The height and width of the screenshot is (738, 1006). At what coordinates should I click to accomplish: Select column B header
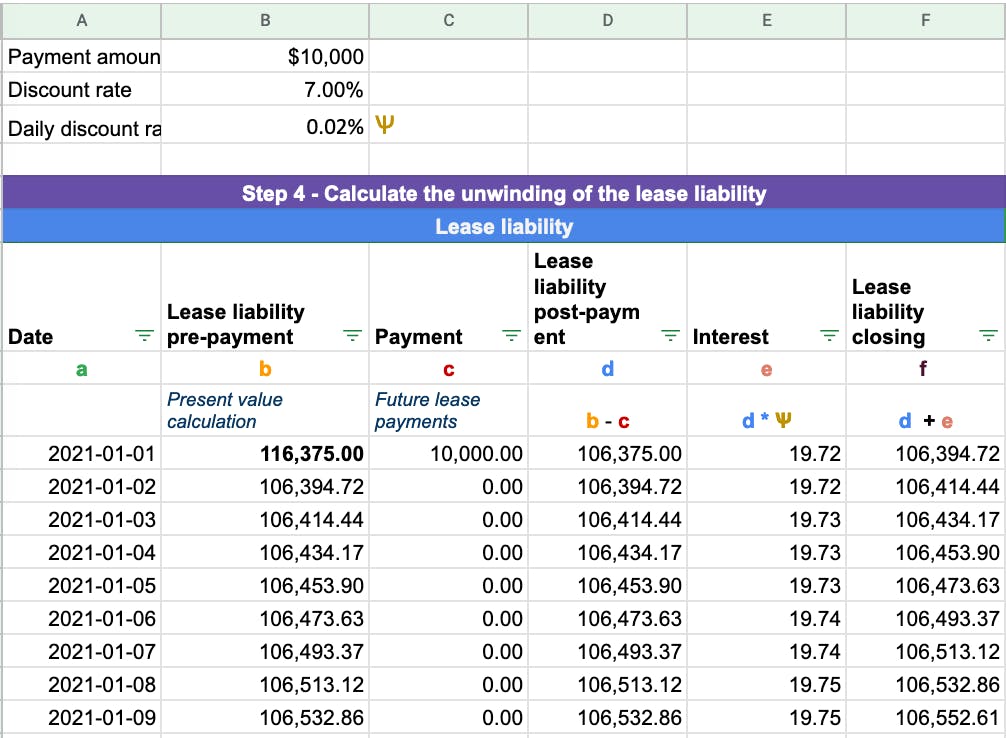pyautogui.click(x=265, y=19)
